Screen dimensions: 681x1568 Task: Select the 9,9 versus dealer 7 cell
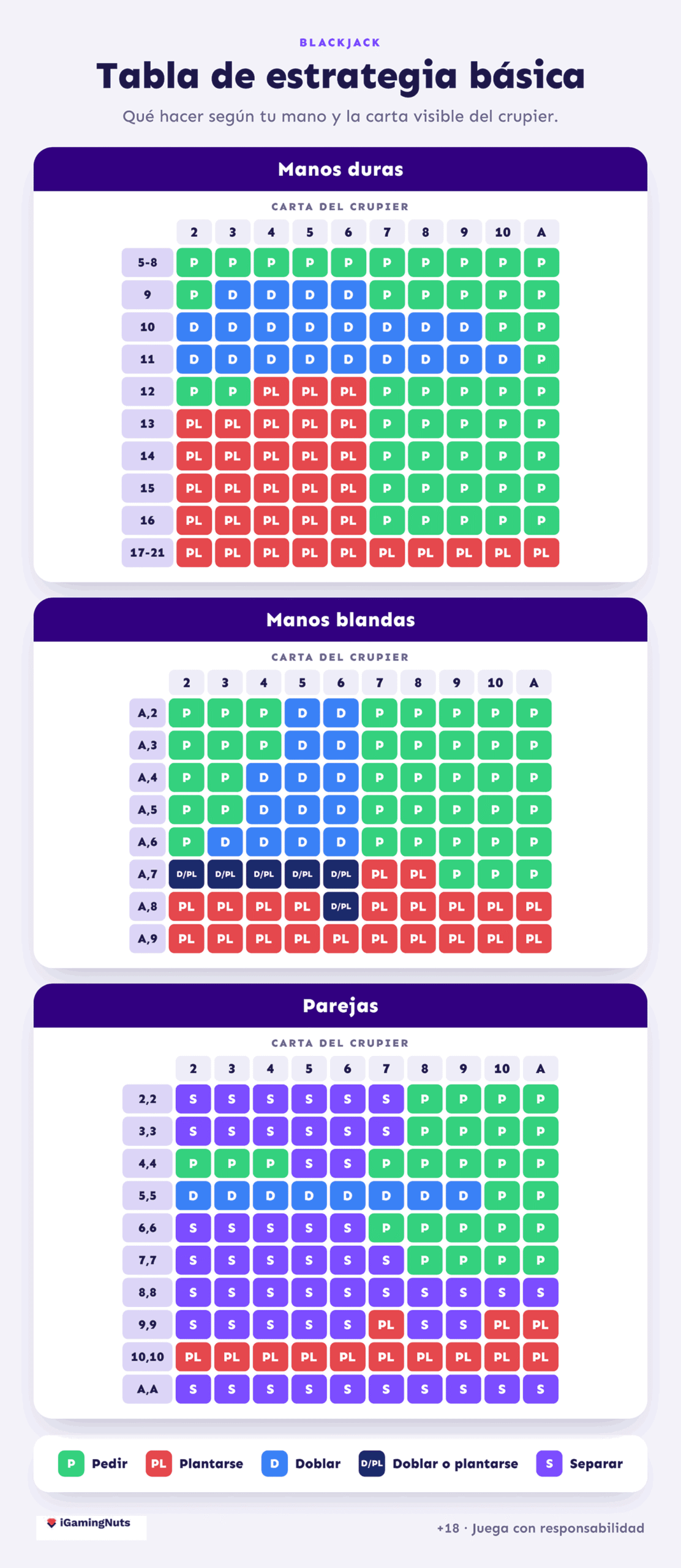pos(386,1324)
